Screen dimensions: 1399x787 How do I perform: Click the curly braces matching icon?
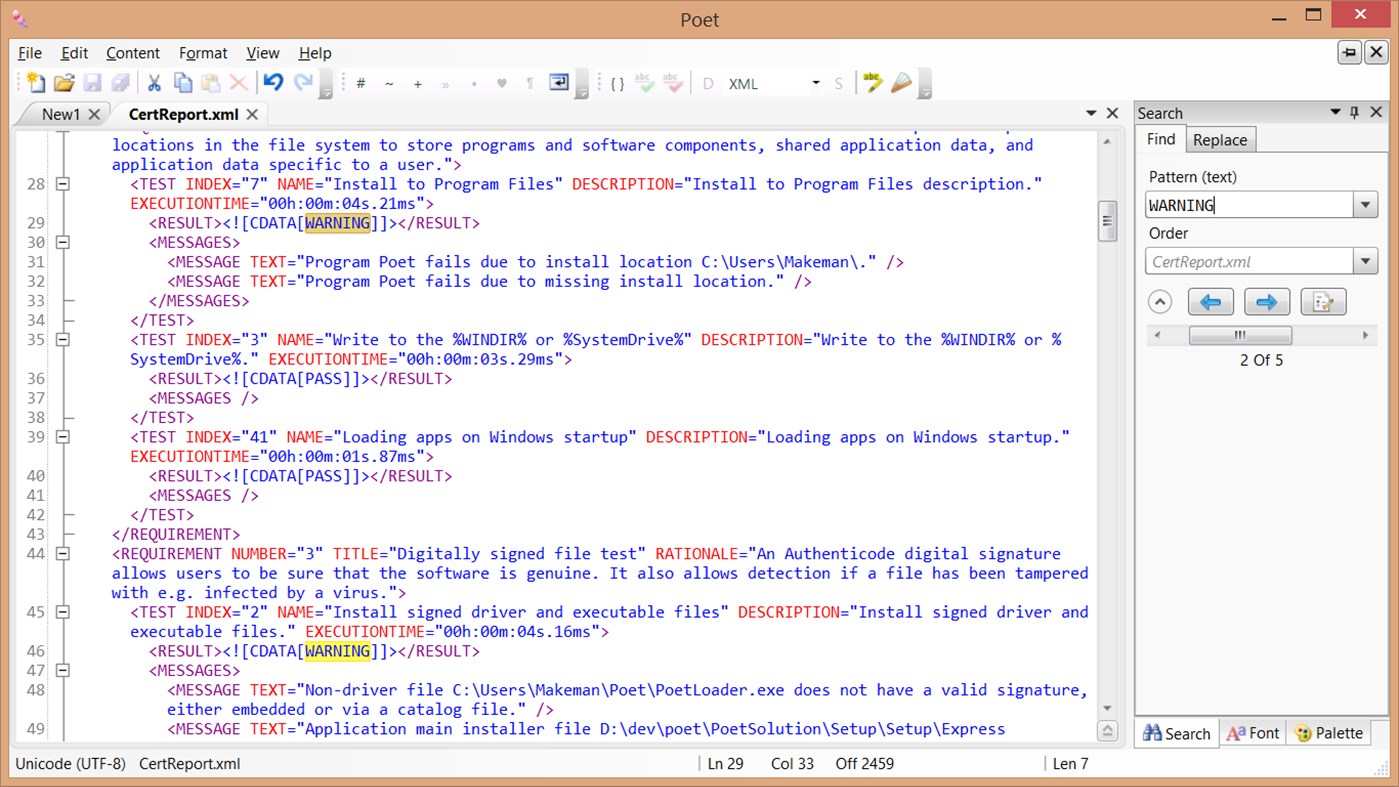point(617,83)
